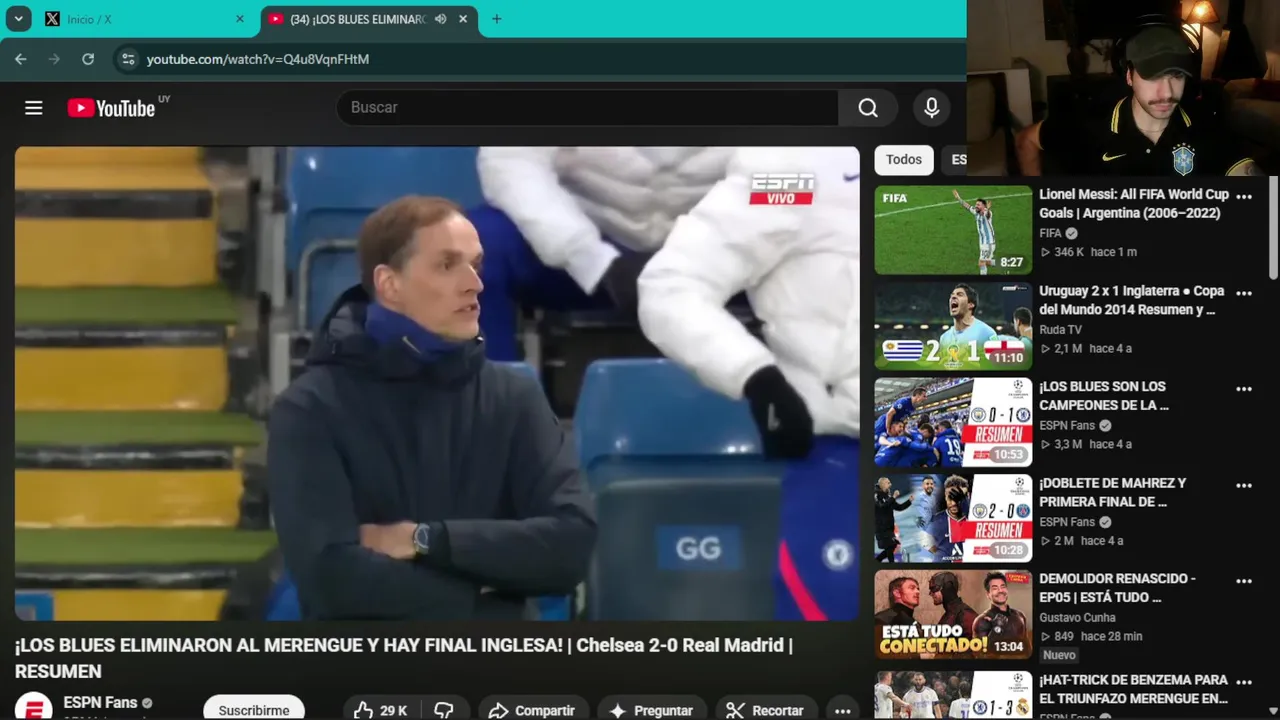Open the new tab plus button
Image resolution: width=1280 pixels, height=720 pixels.
tap(496, 19)
